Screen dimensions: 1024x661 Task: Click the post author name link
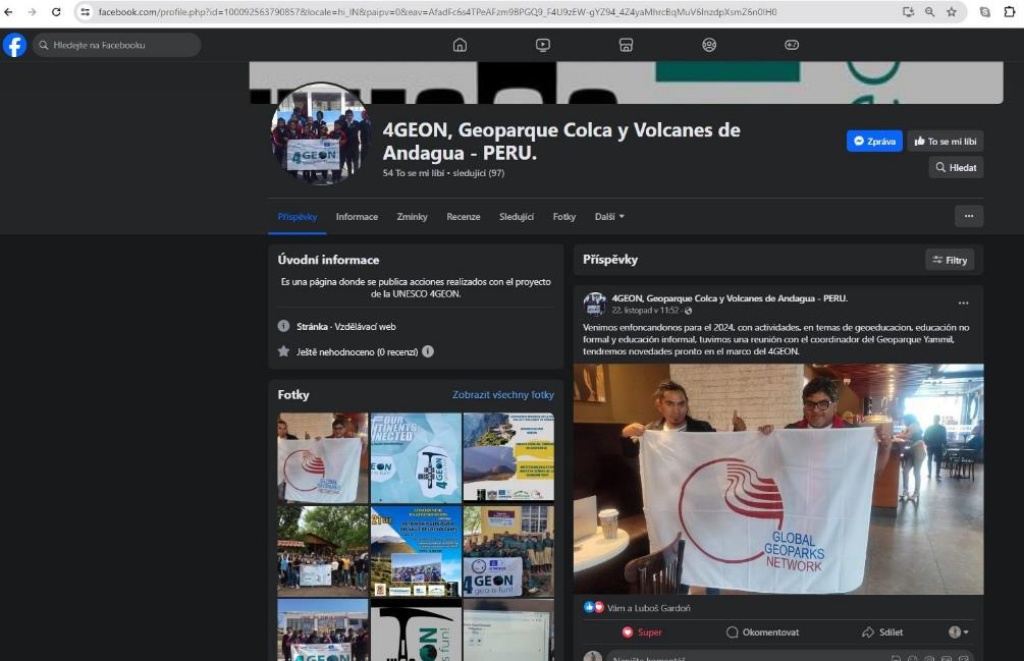729,298
